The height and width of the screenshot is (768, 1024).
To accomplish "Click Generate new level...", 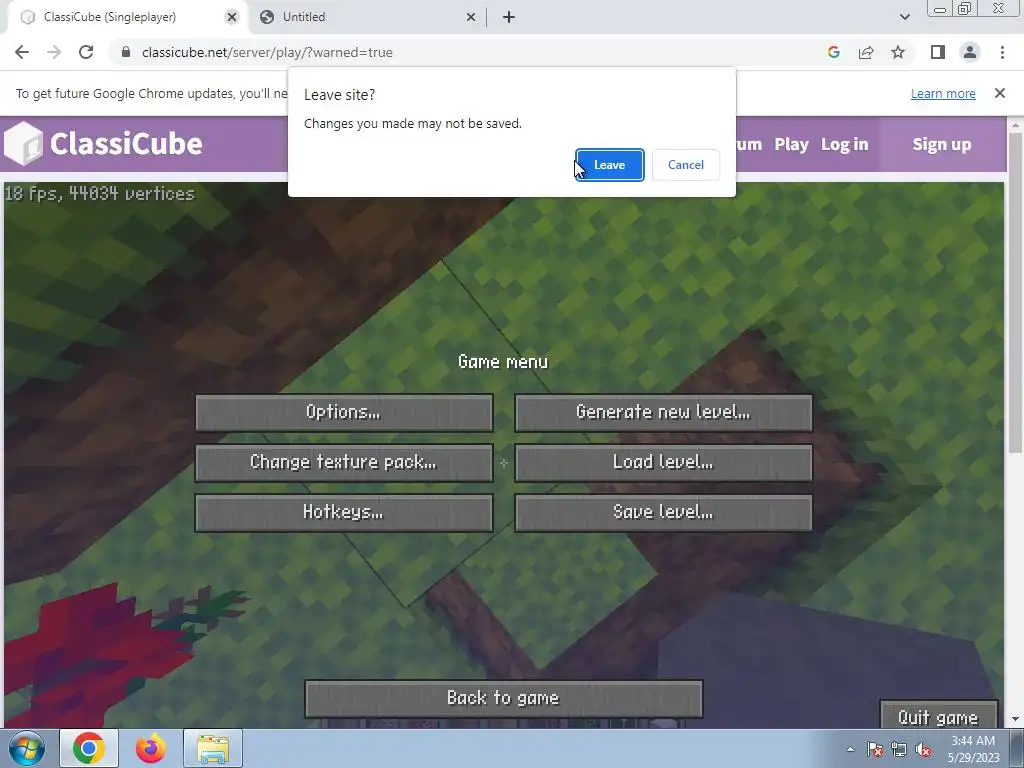I will [664, 413].
